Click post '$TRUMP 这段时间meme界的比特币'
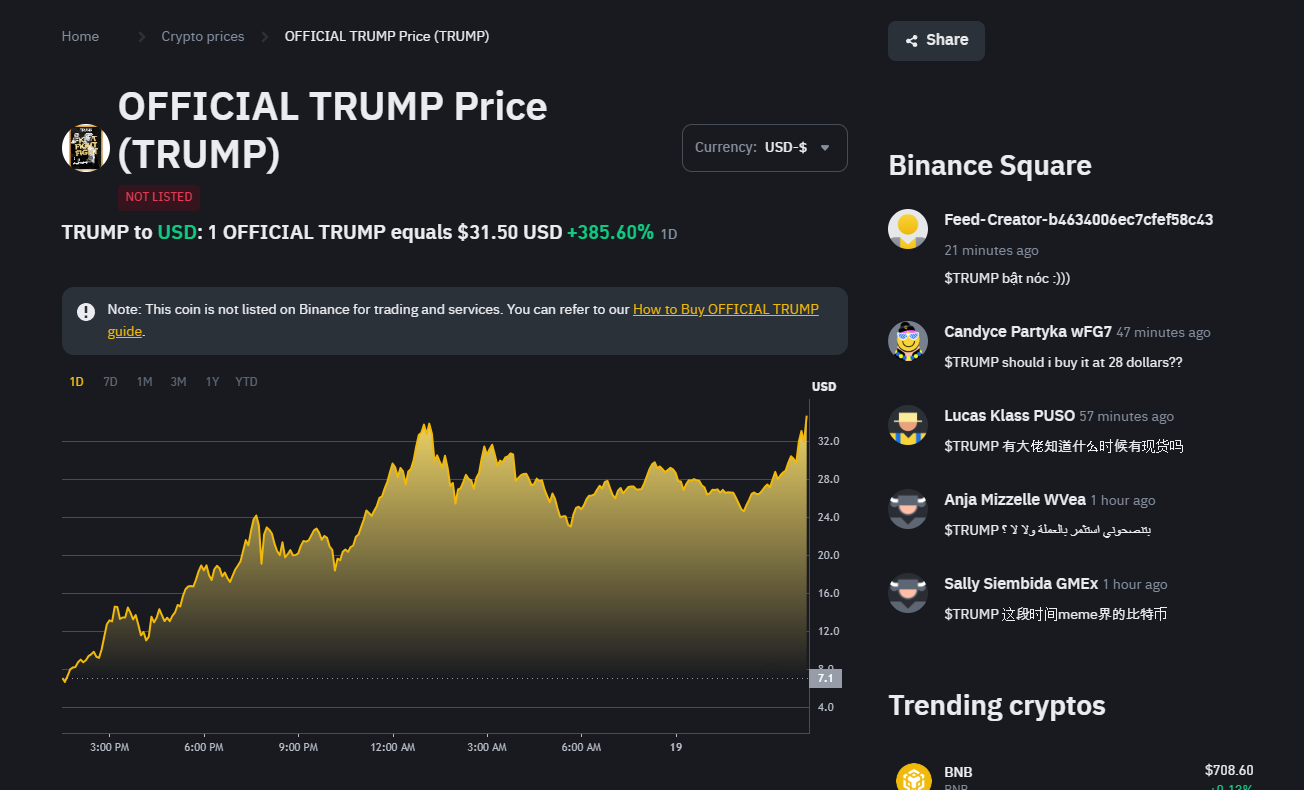 [x=1055, y=614]
